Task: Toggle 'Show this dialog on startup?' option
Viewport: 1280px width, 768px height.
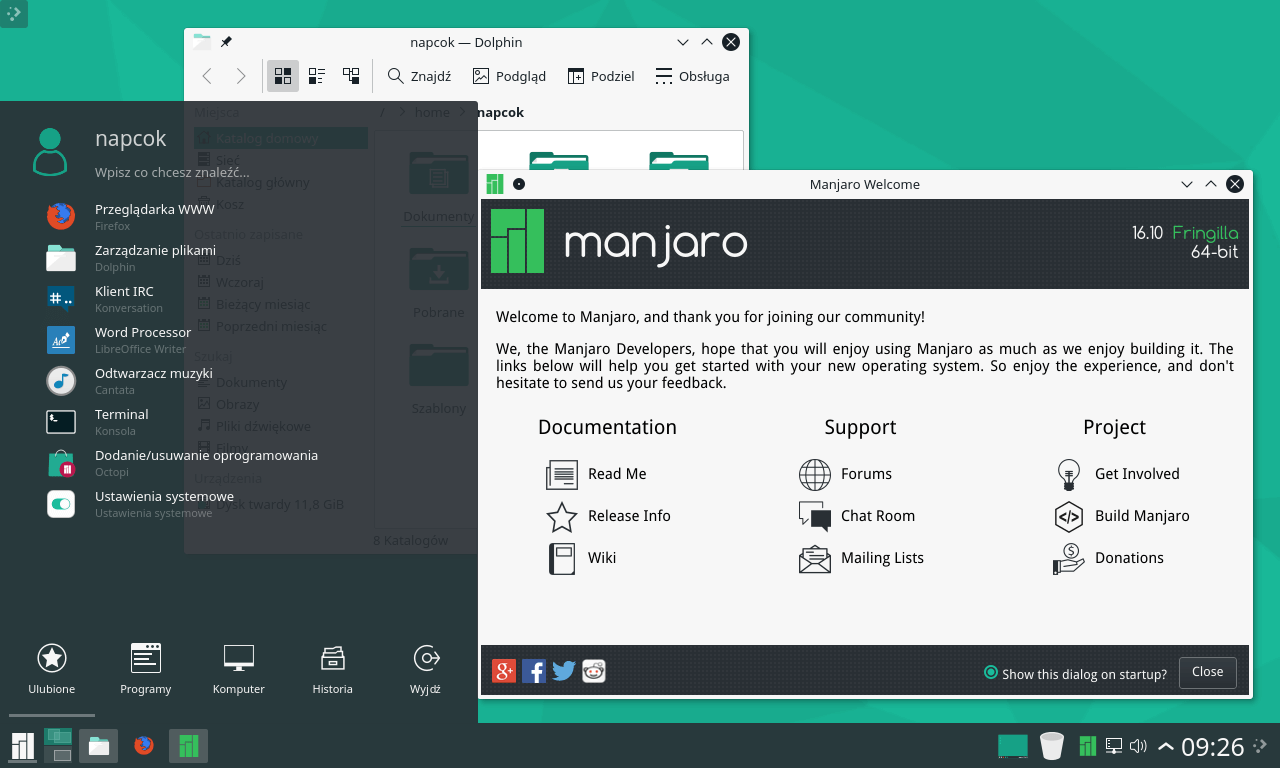Action: coord(1075,673)
